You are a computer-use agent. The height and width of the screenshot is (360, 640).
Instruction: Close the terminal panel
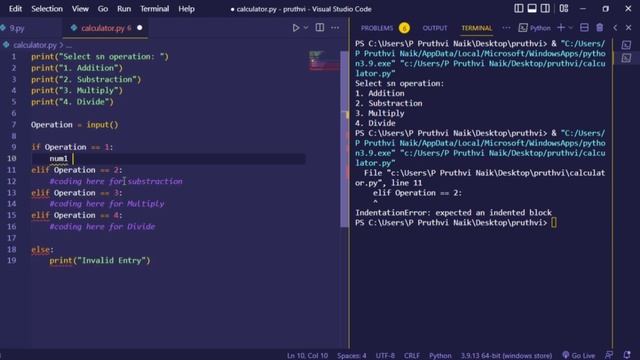pyautogui.click(x=629, y=28)
